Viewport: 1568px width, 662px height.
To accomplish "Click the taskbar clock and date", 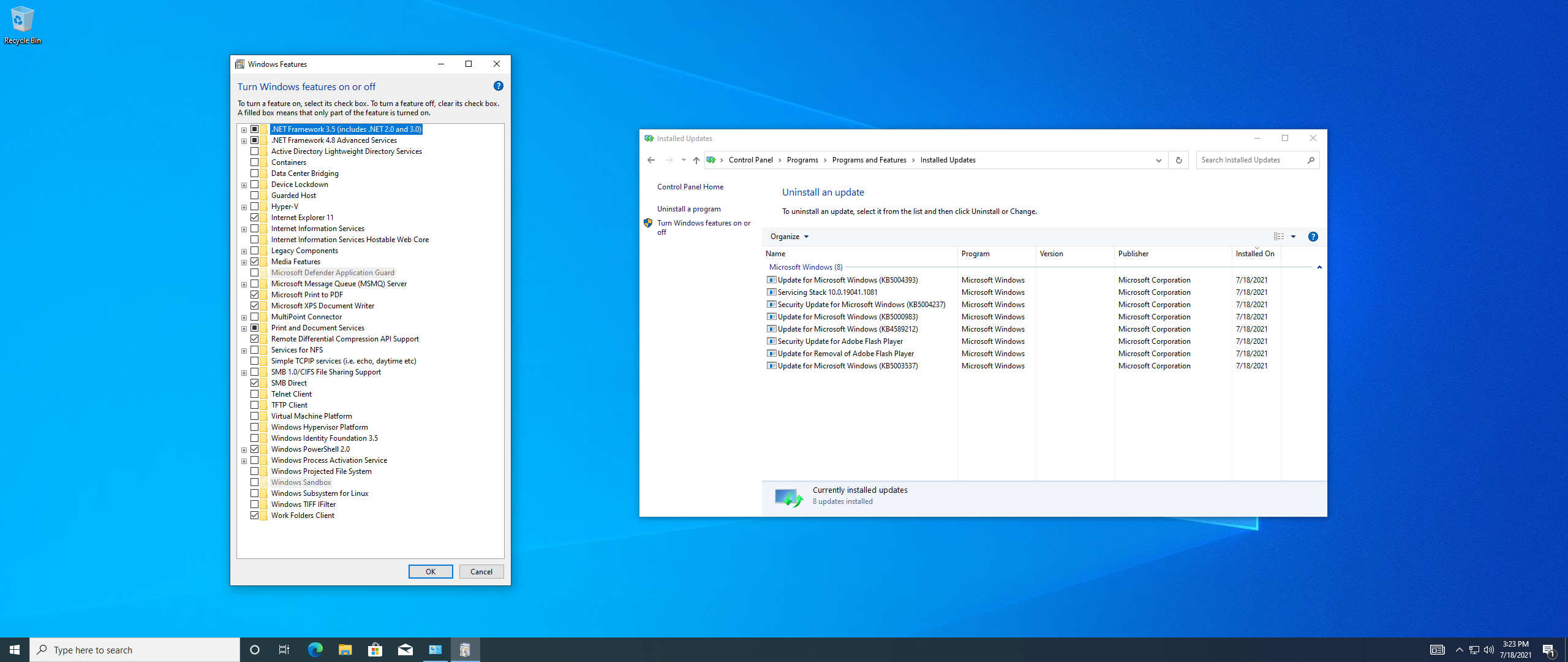I will tap(1515, 650).
